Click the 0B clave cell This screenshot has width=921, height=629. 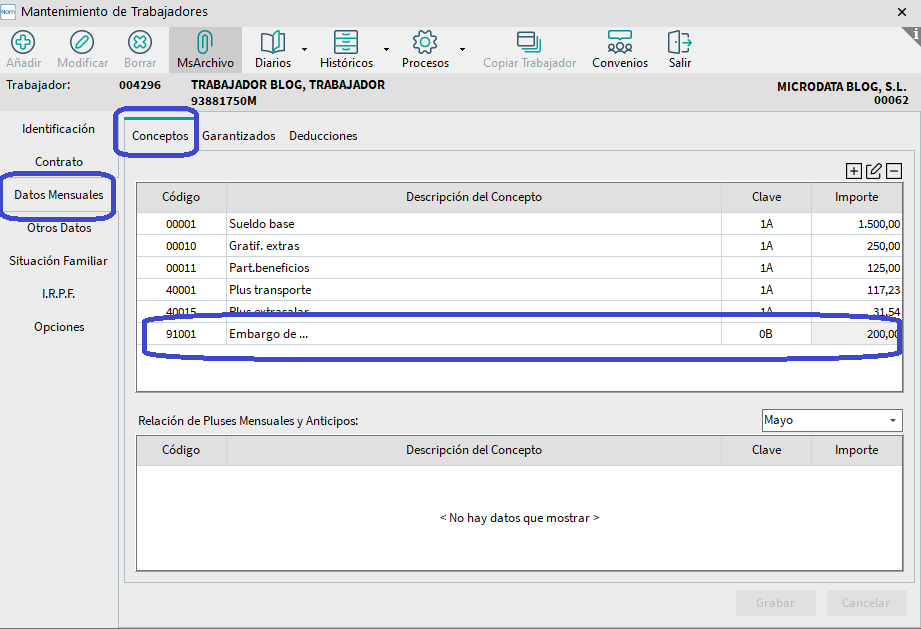tap(766, 334)
